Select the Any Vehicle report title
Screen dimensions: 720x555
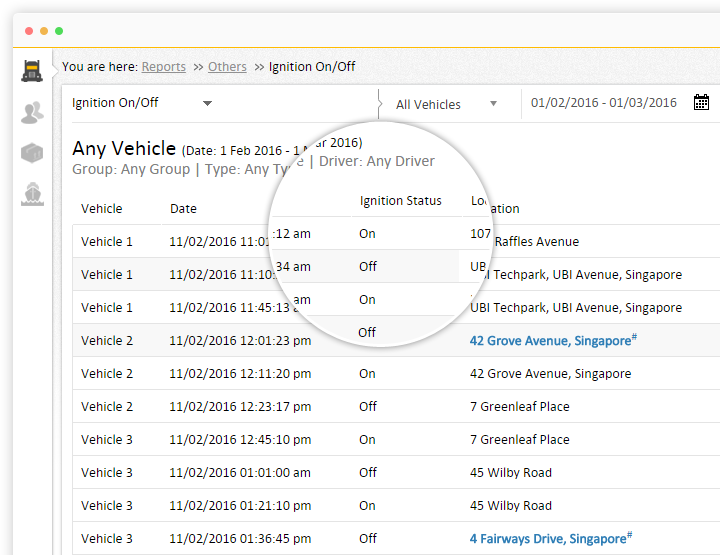tap(124, 148)
